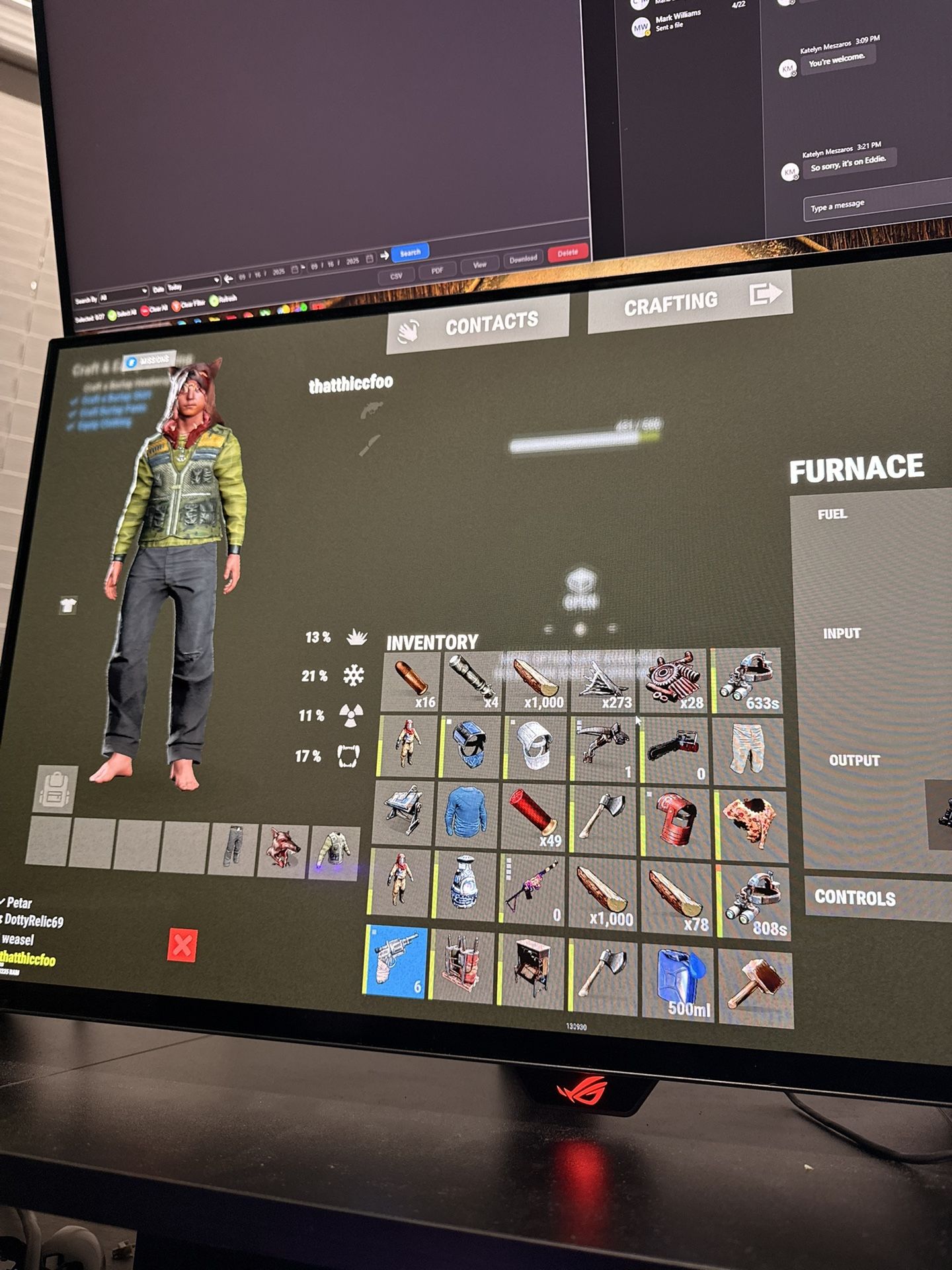Select the bone fragments stack x273
The width and height of the screenshot is (952, 1270).
[x=604, y=681]
